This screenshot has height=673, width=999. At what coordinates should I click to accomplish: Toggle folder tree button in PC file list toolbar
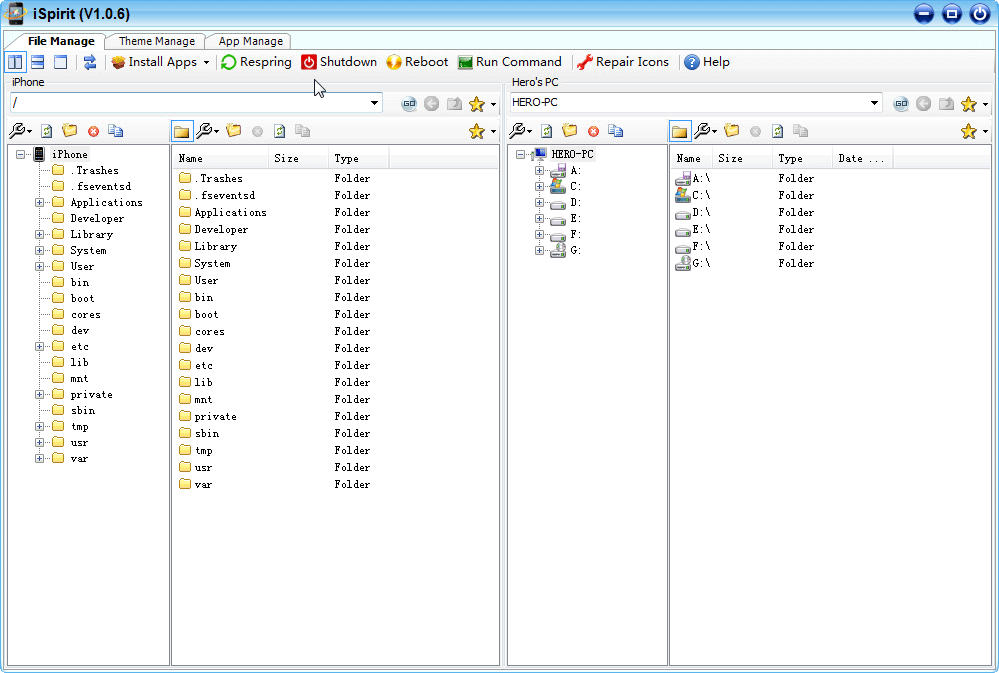click(x=680, y=132)
